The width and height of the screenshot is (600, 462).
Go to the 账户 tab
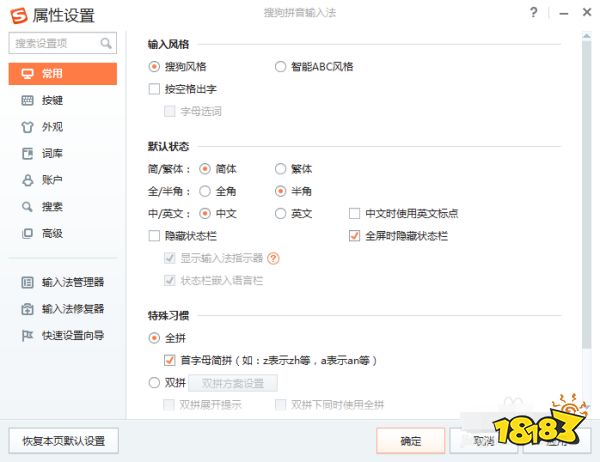click(x=63, y=180)
